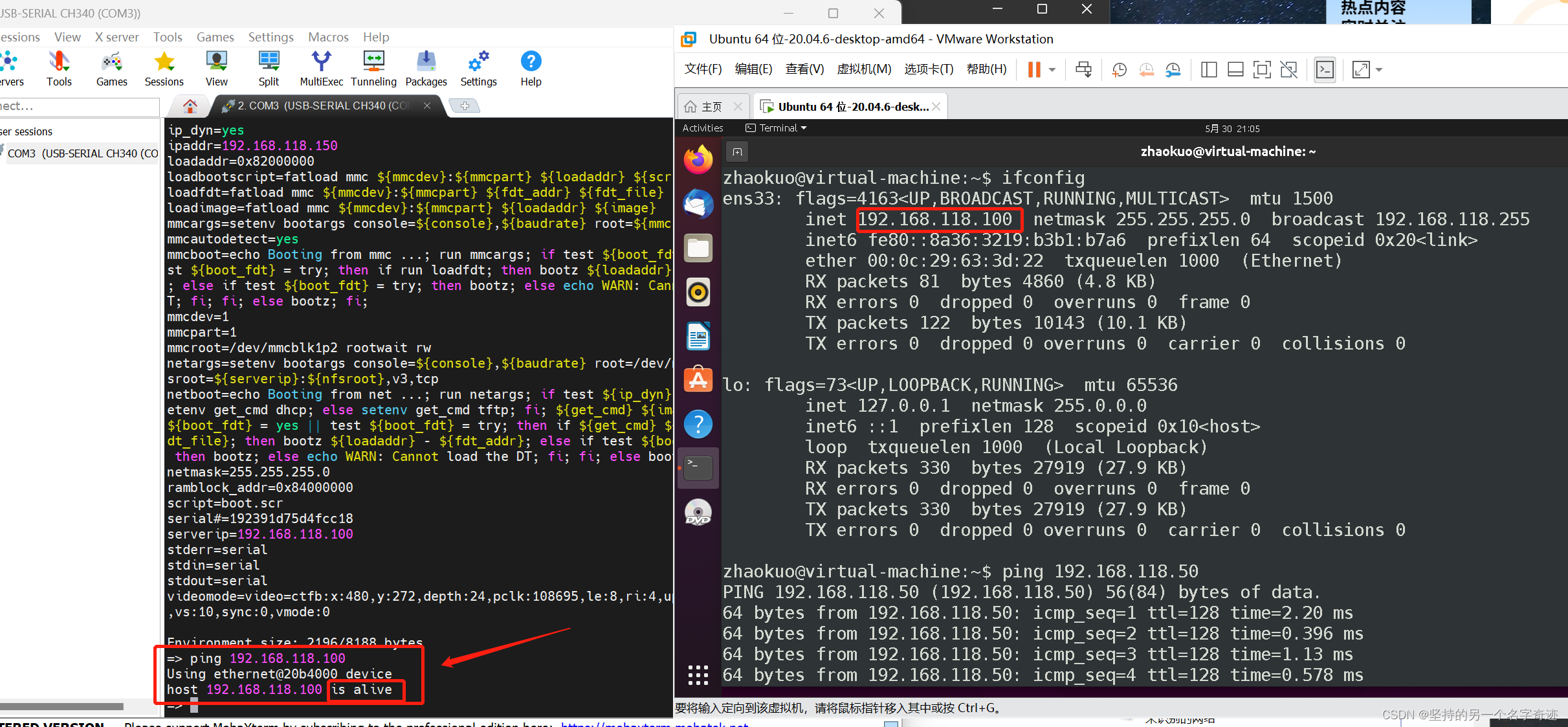Click the Help question mark icon

531,69
